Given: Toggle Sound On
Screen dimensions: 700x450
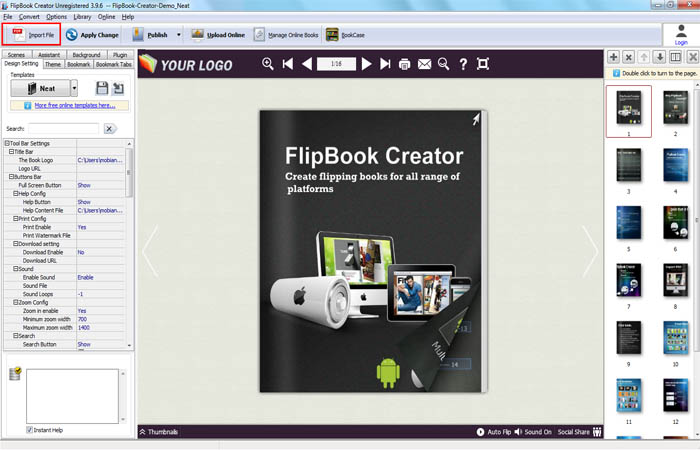Looking at the screenshot, I should pos(533,432).
